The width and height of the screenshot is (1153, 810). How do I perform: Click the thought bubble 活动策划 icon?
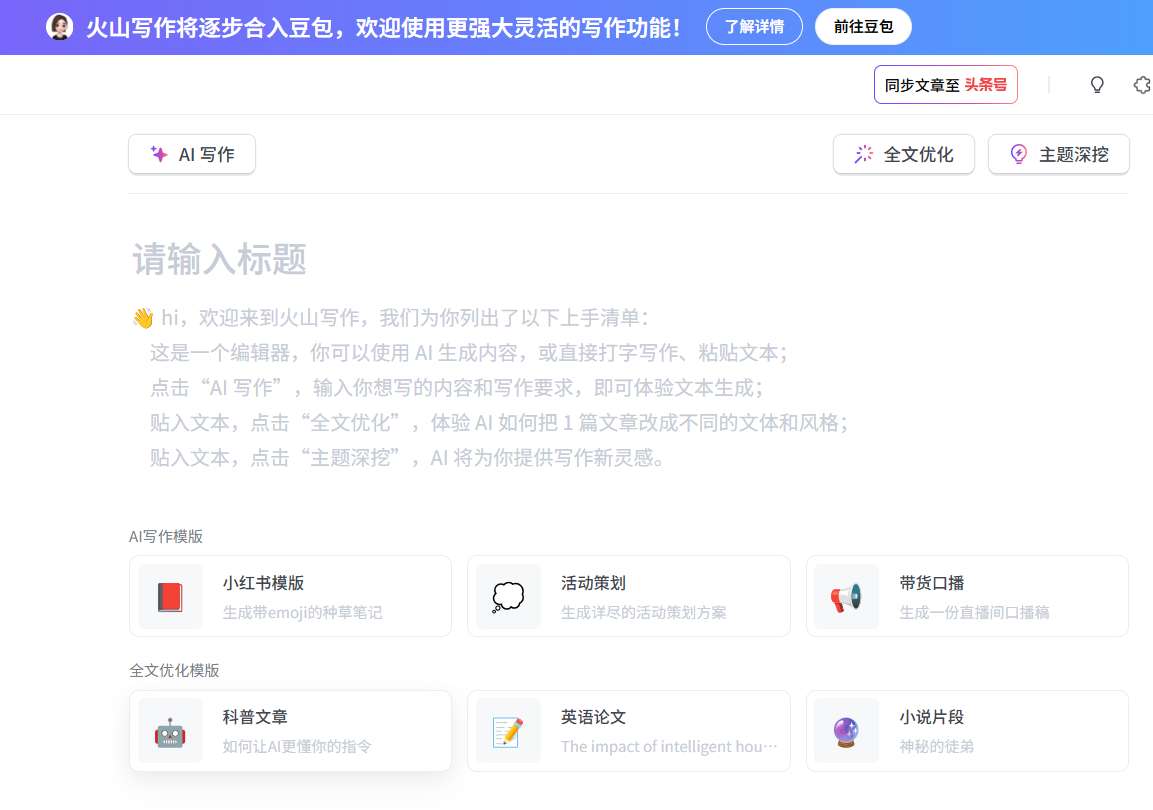pyautogui.click(x=508, y=597)
